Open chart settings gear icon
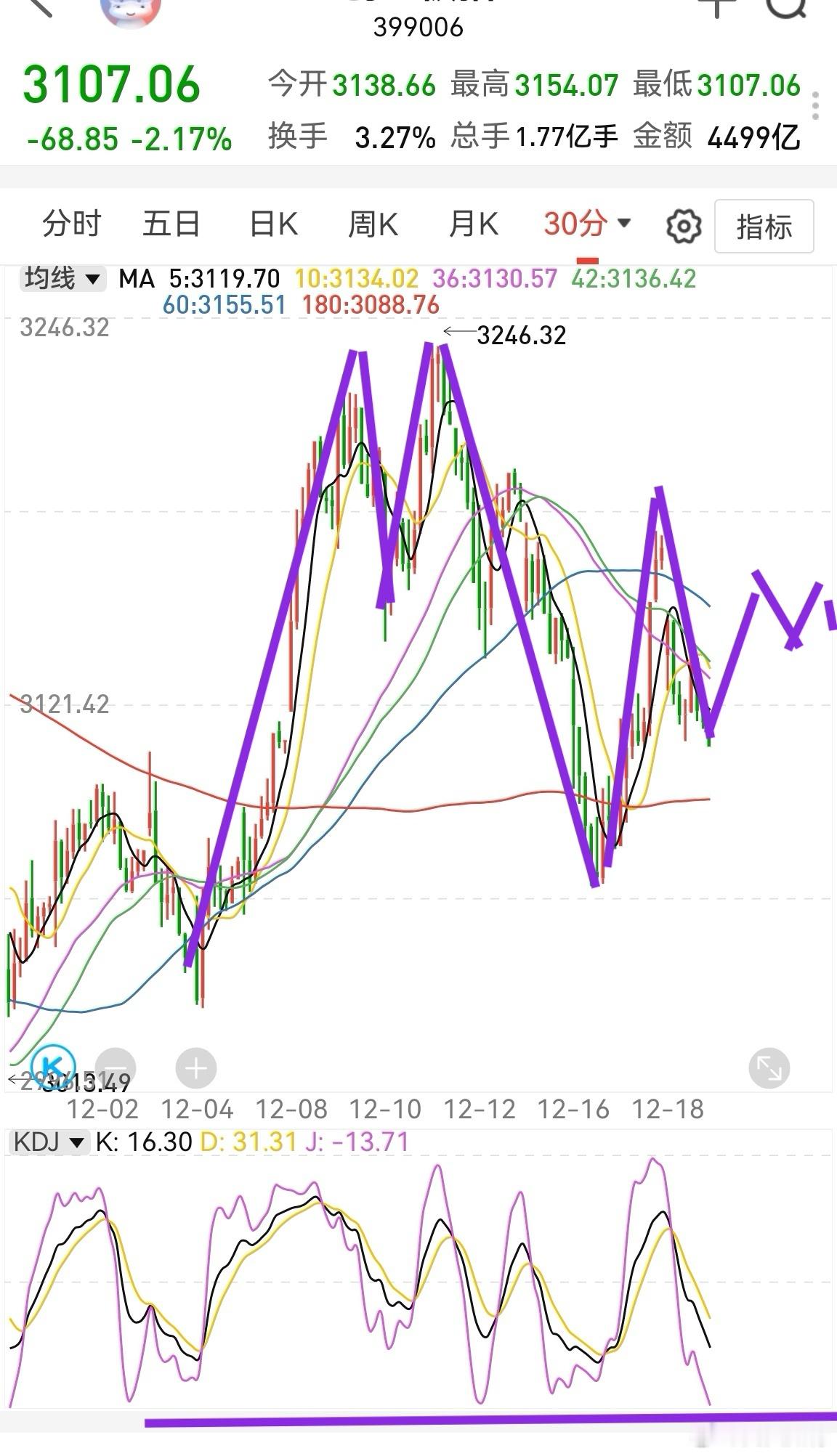The image size is (837, 1456). [x=684, y=227]
